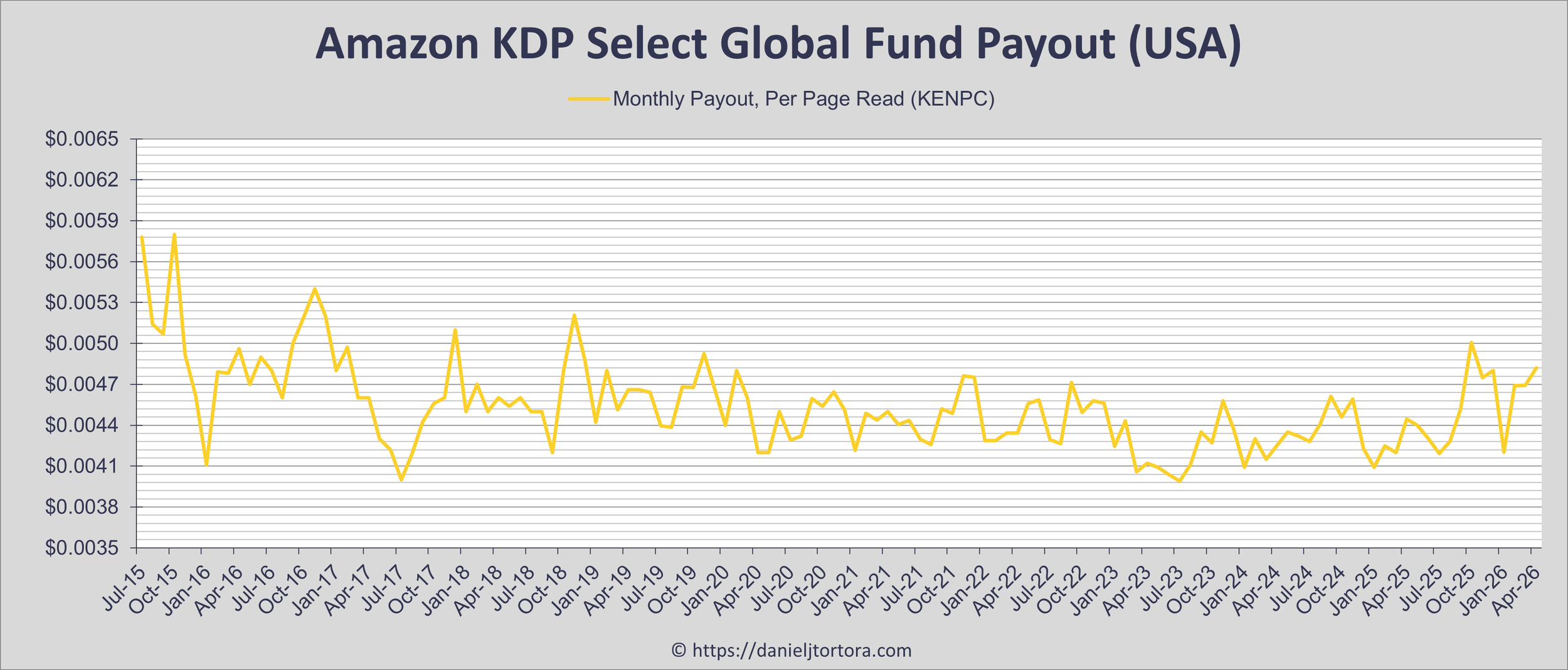Click the y-axis label $0.0041
This screenshot has width=1568, height=670.
pyautogui.click(x=82, y=466)
